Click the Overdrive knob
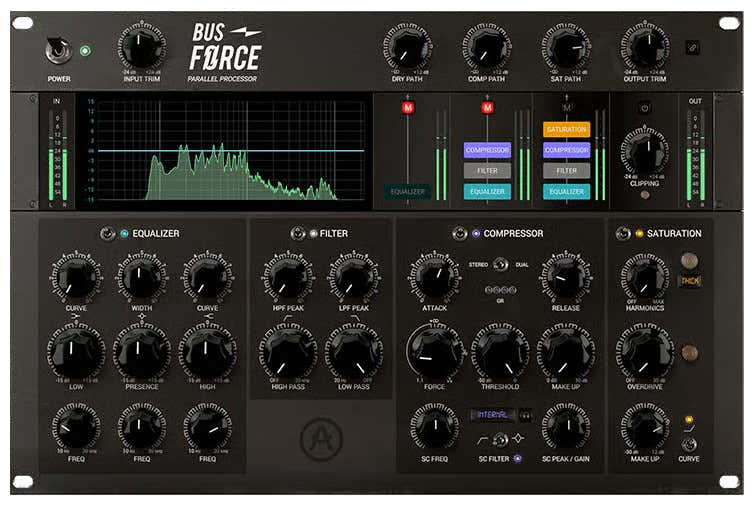 645,353
